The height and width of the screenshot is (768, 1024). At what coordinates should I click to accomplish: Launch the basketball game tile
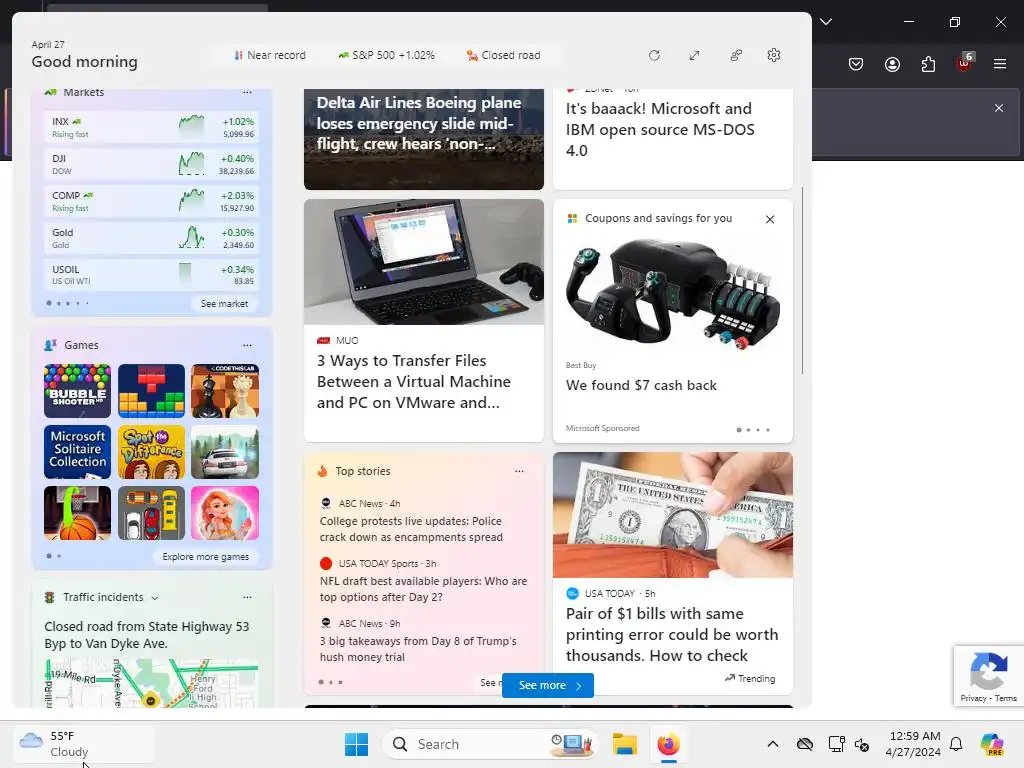pyautogui.click(x=78, y=513)
